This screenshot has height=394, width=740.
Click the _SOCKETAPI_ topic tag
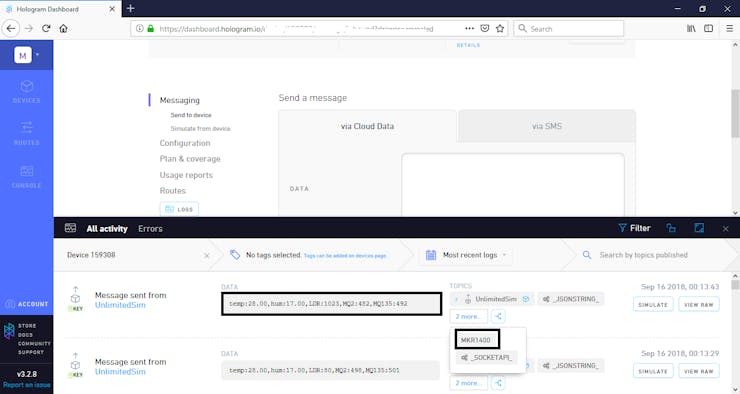pyautogui.click(x=486, y=358)
